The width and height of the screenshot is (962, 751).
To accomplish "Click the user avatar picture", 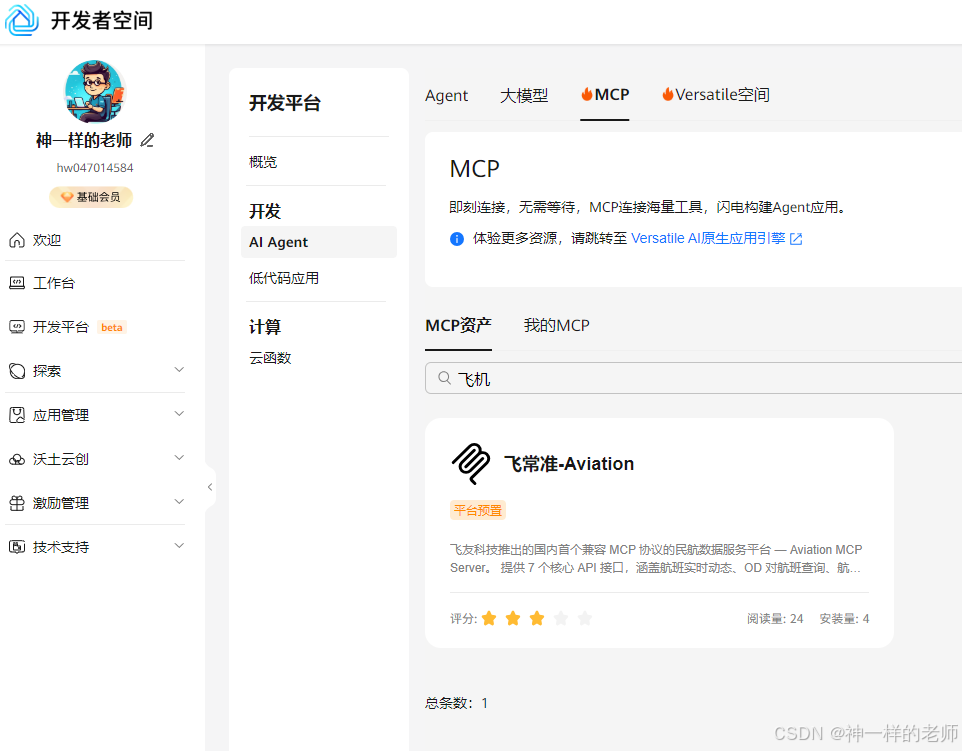I will point(94,91).
